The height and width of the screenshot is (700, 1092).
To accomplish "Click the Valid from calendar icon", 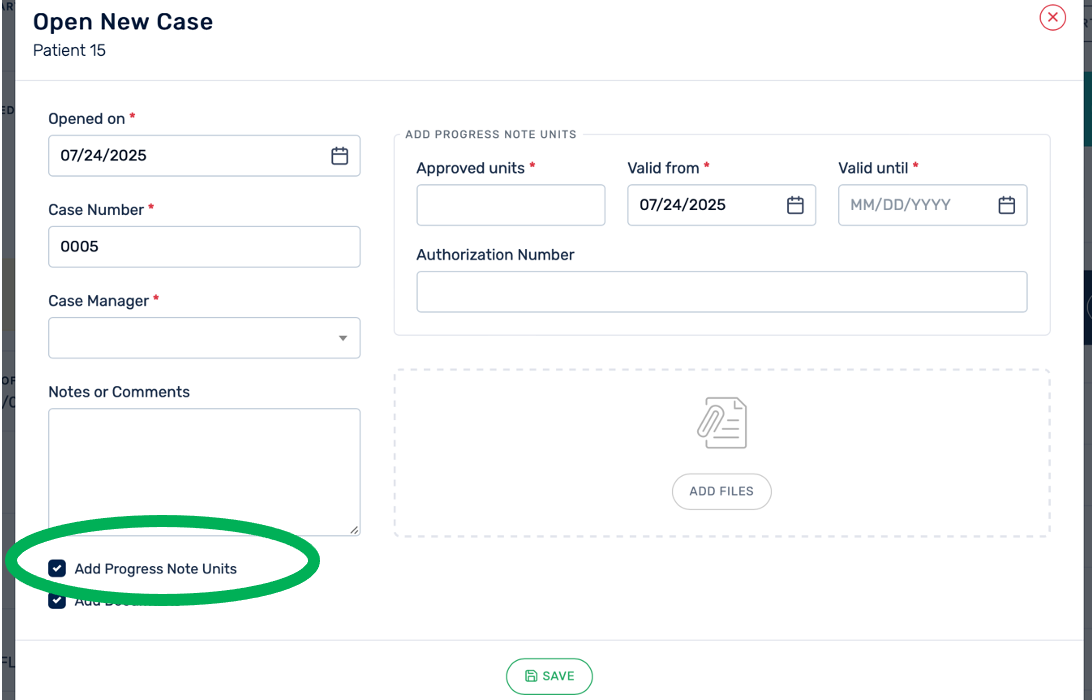I will coord(795,205).
